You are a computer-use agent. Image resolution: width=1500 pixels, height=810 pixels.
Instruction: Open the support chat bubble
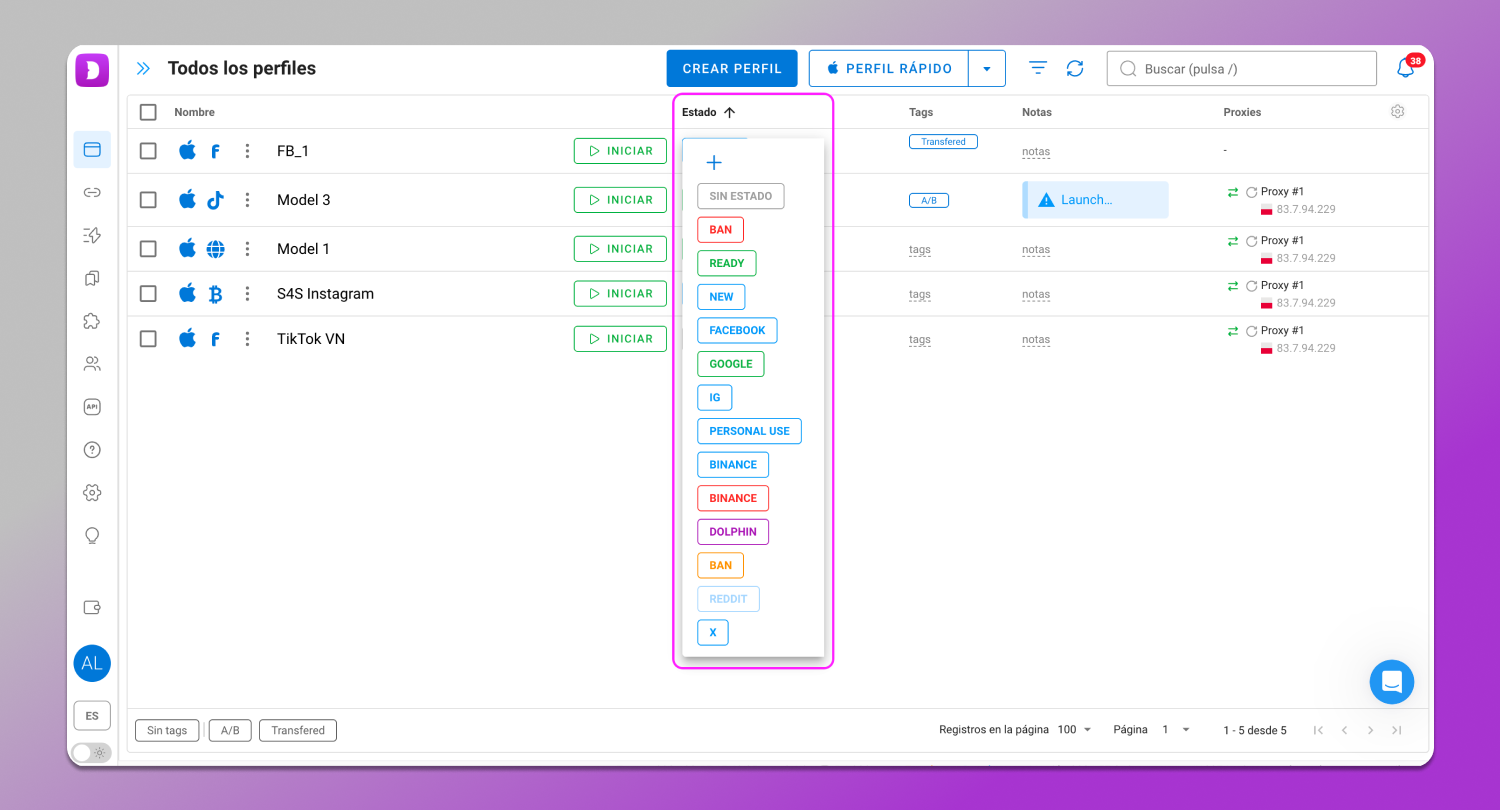tap(1391, 682)
